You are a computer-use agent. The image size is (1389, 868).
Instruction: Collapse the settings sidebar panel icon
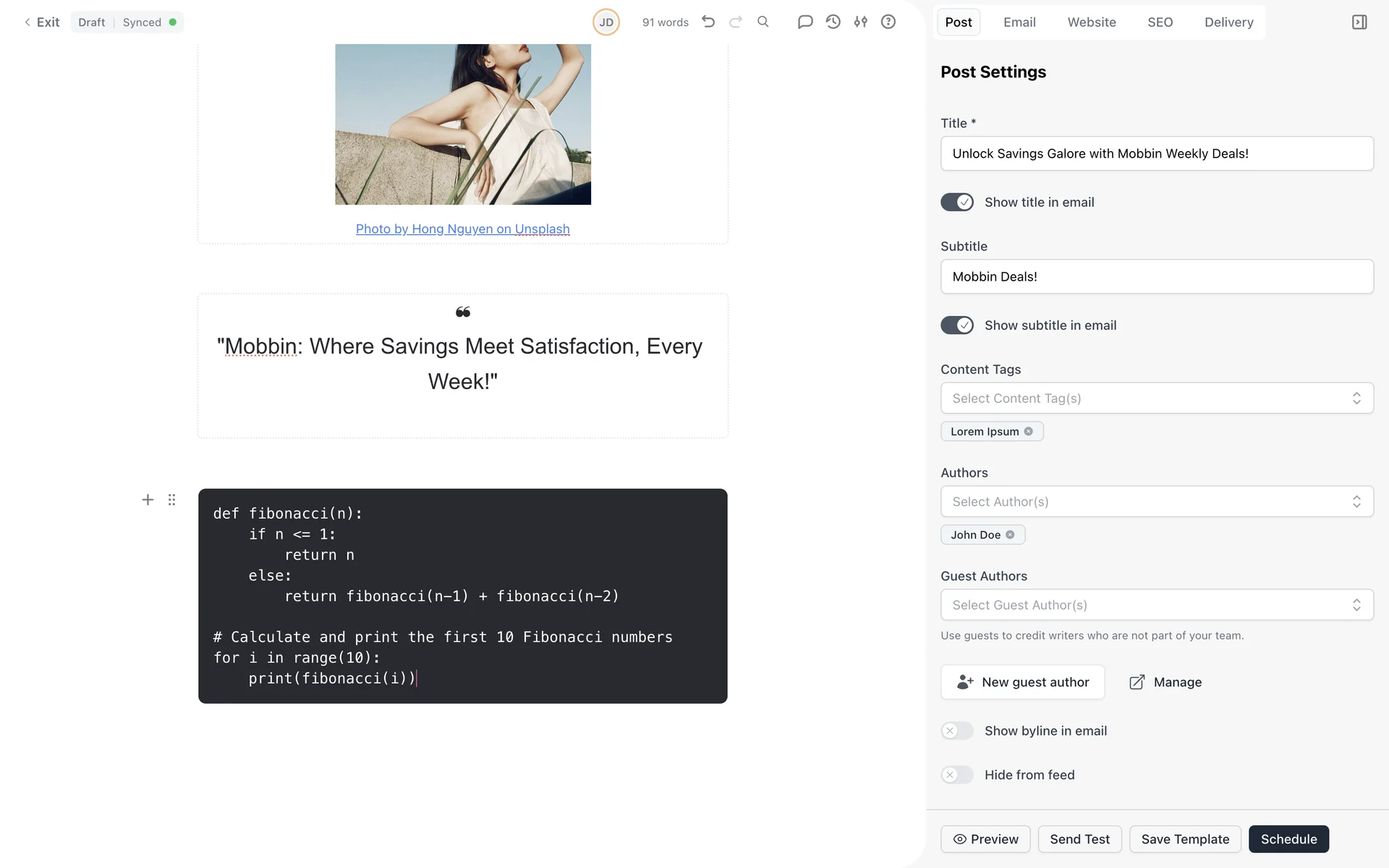(1359, 22)
